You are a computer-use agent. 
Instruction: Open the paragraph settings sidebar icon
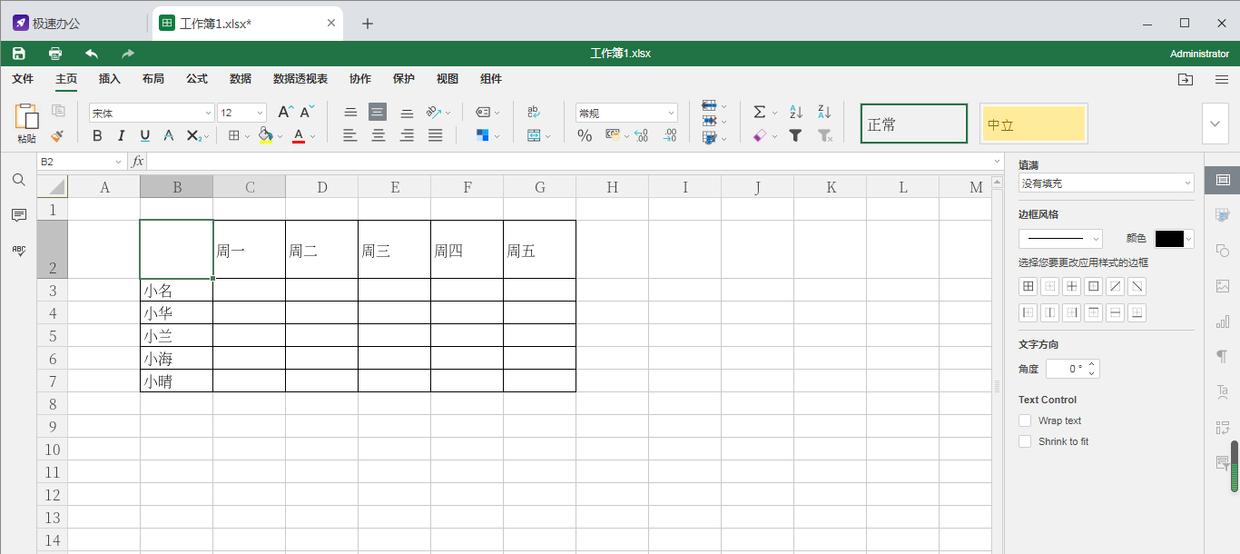click(x=1222, y=356)
